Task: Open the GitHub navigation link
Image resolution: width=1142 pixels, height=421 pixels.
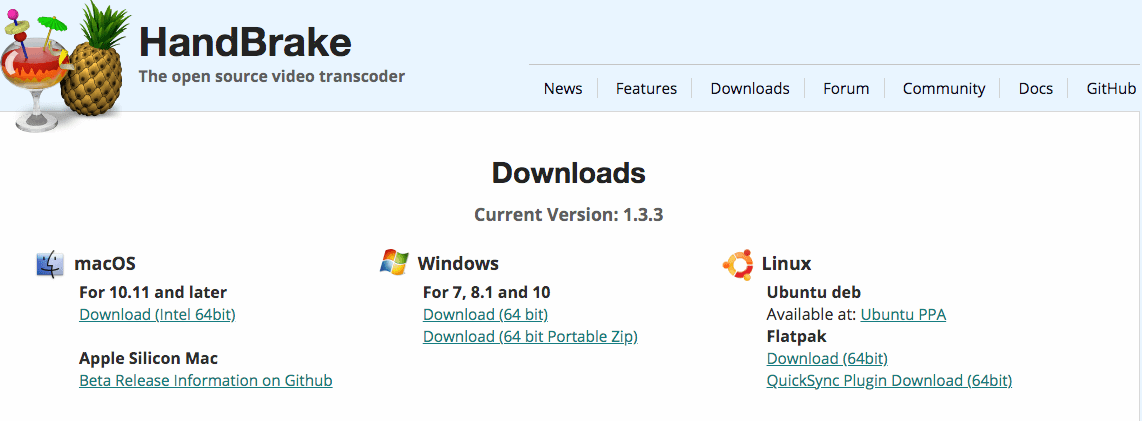Action: (1111, 89)
